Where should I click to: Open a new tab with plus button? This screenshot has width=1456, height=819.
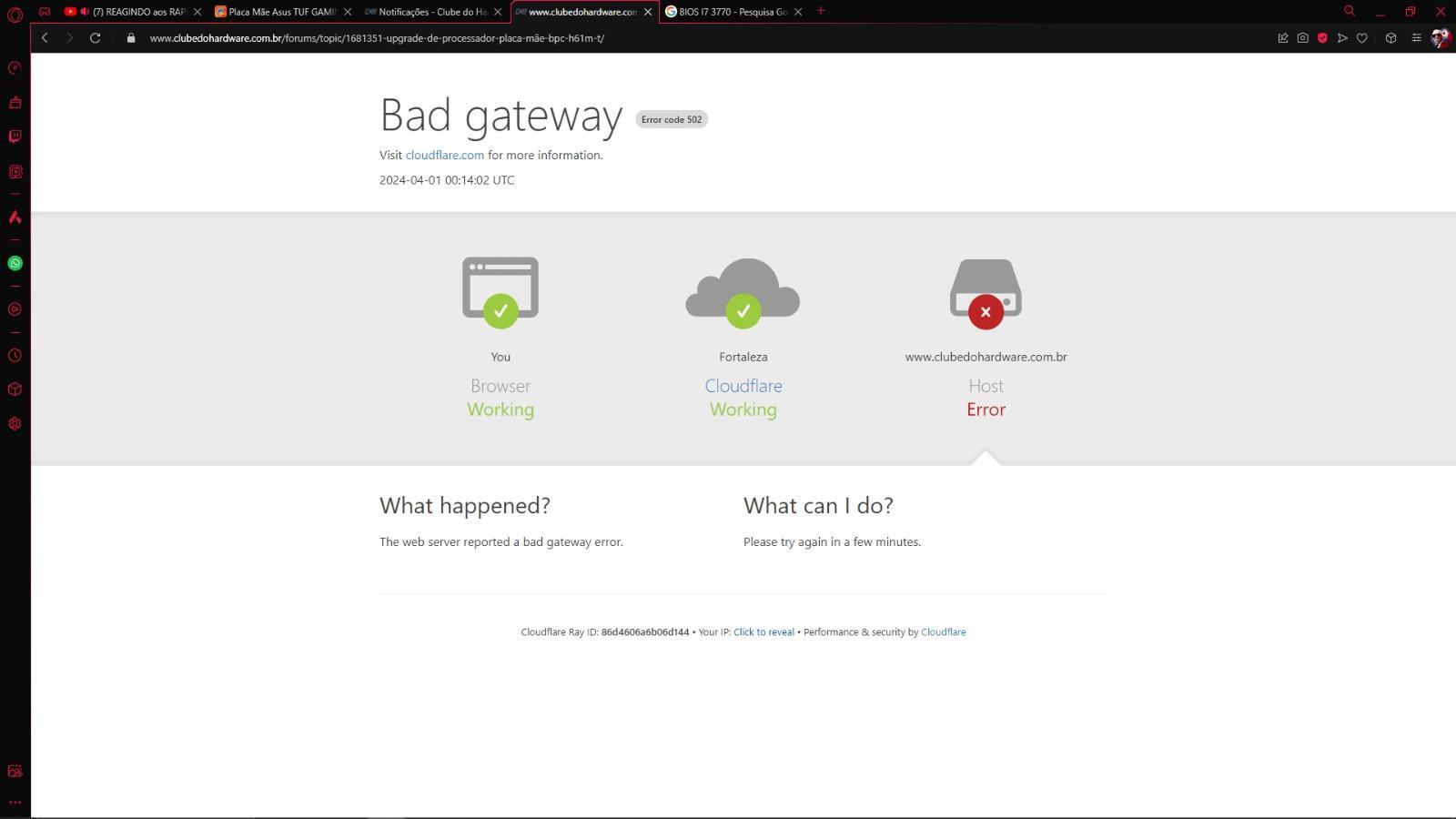pos(821,11)
